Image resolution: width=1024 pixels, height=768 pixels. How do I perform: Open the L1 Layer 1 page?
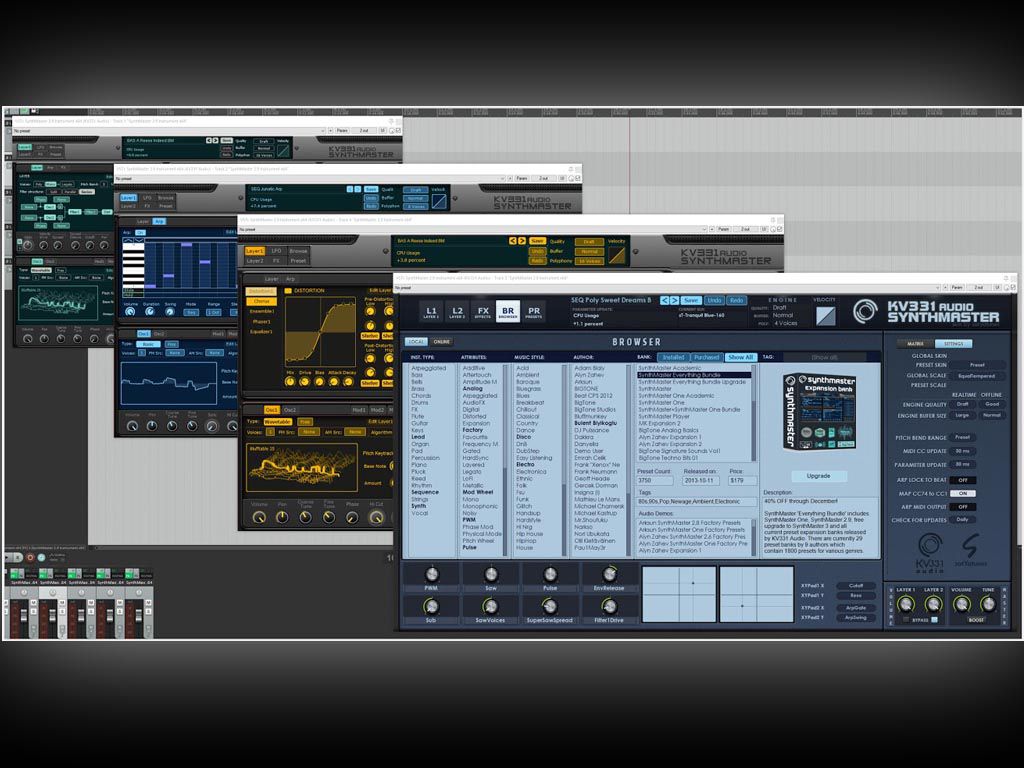[431, 312]
